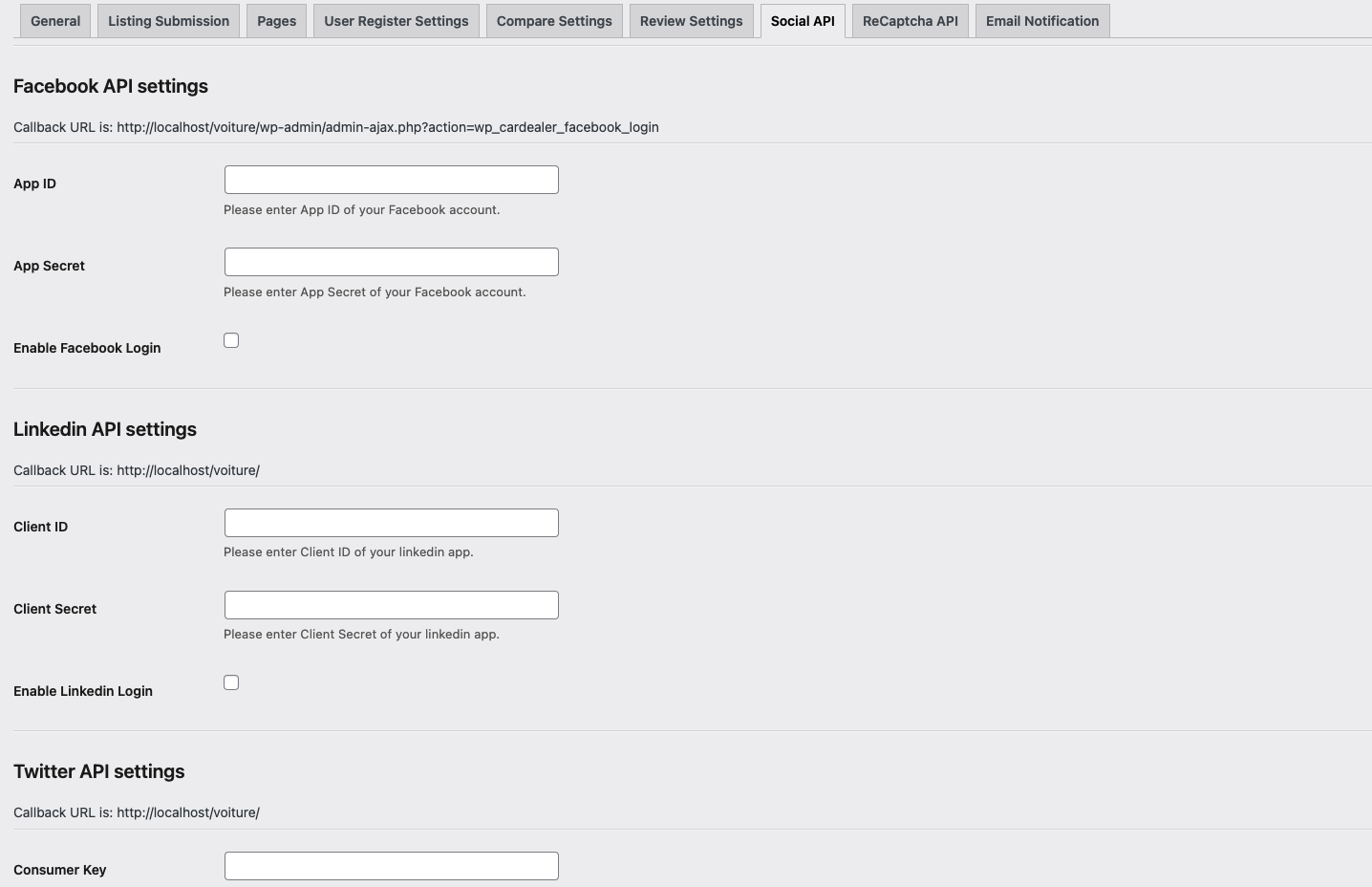1372x887 pixels.
Task: Click the active Social API tab
Action: (803, 21)
